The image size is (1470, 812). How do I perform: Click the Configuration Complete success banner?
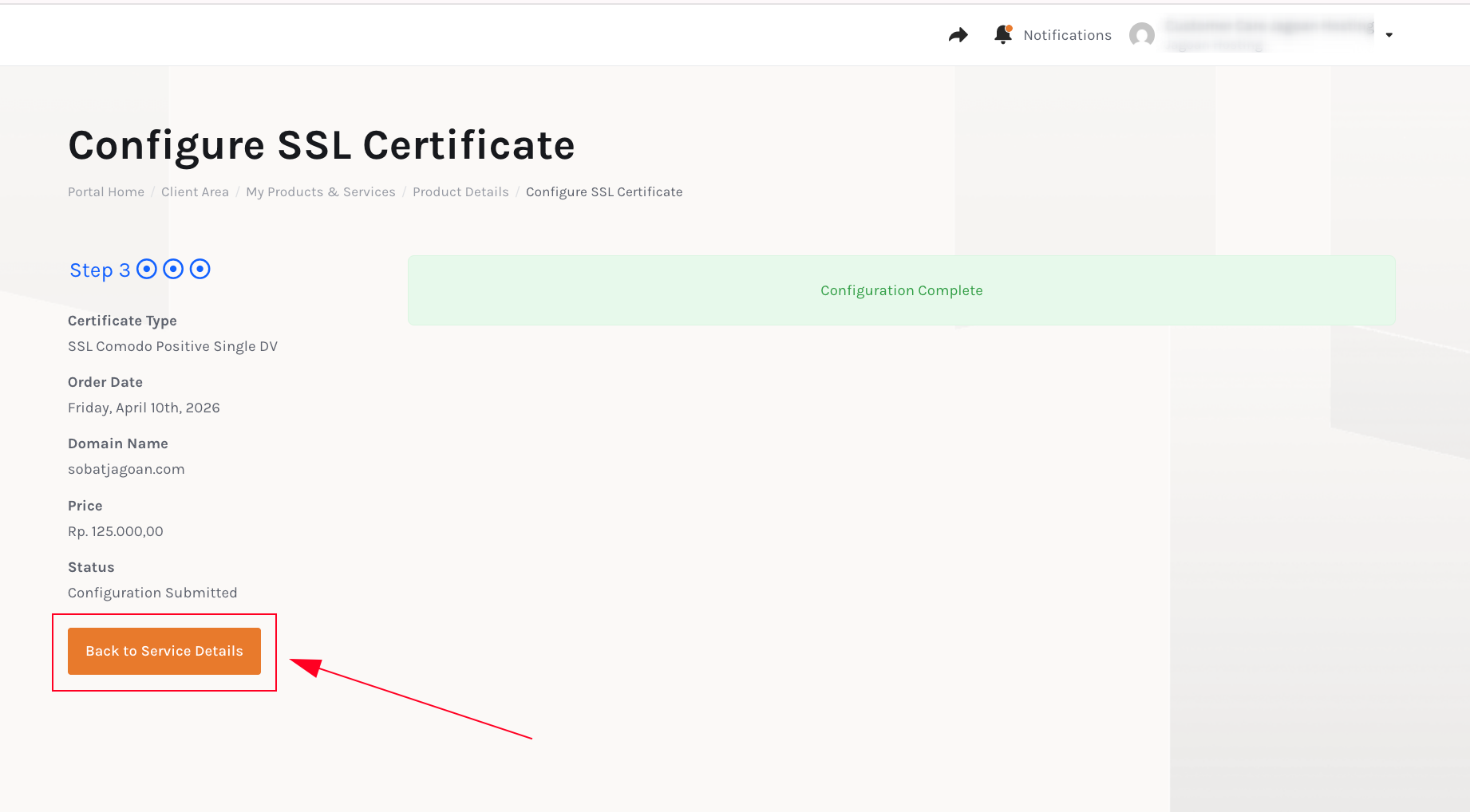(901, 290)
